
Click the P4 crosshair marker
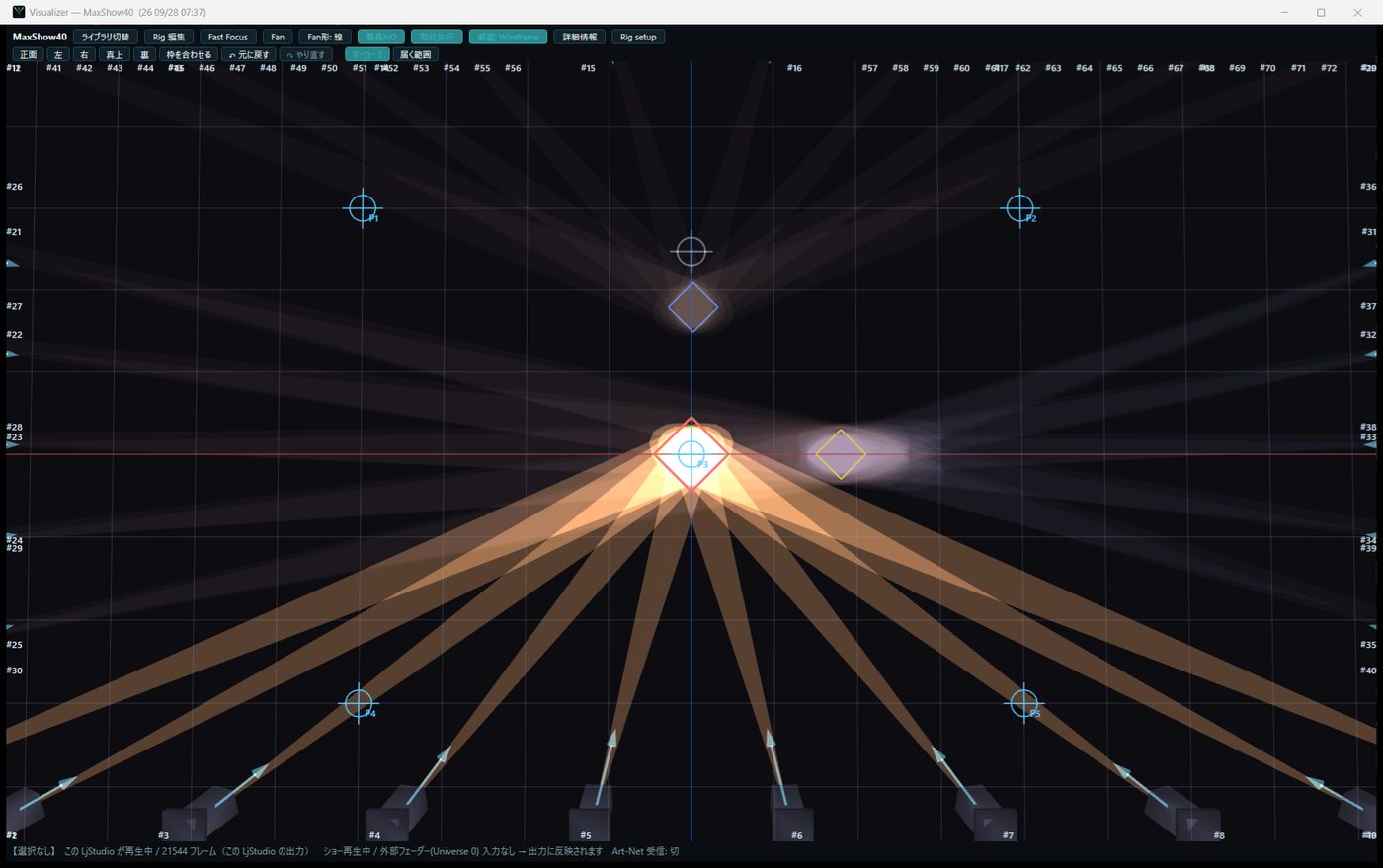(x=359, y=703)
